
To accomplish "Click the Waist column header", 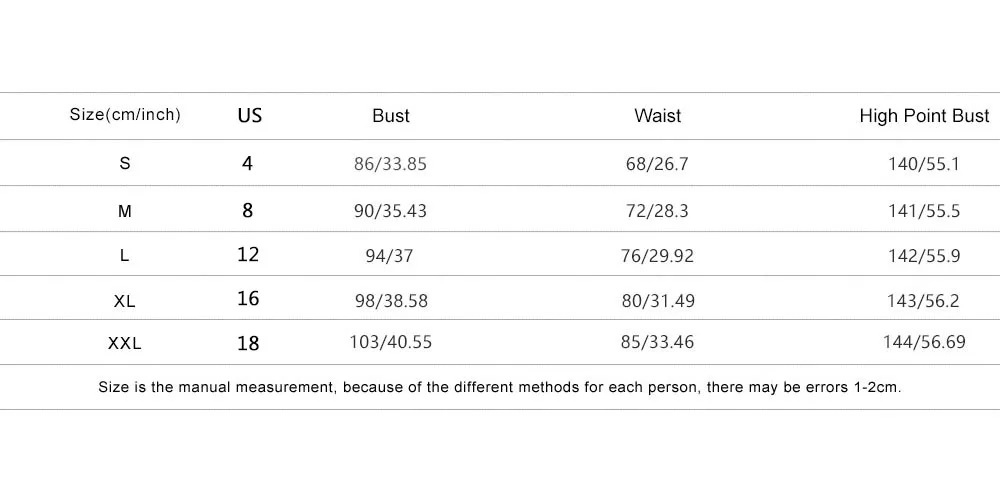I will click(x=658, y=115).
